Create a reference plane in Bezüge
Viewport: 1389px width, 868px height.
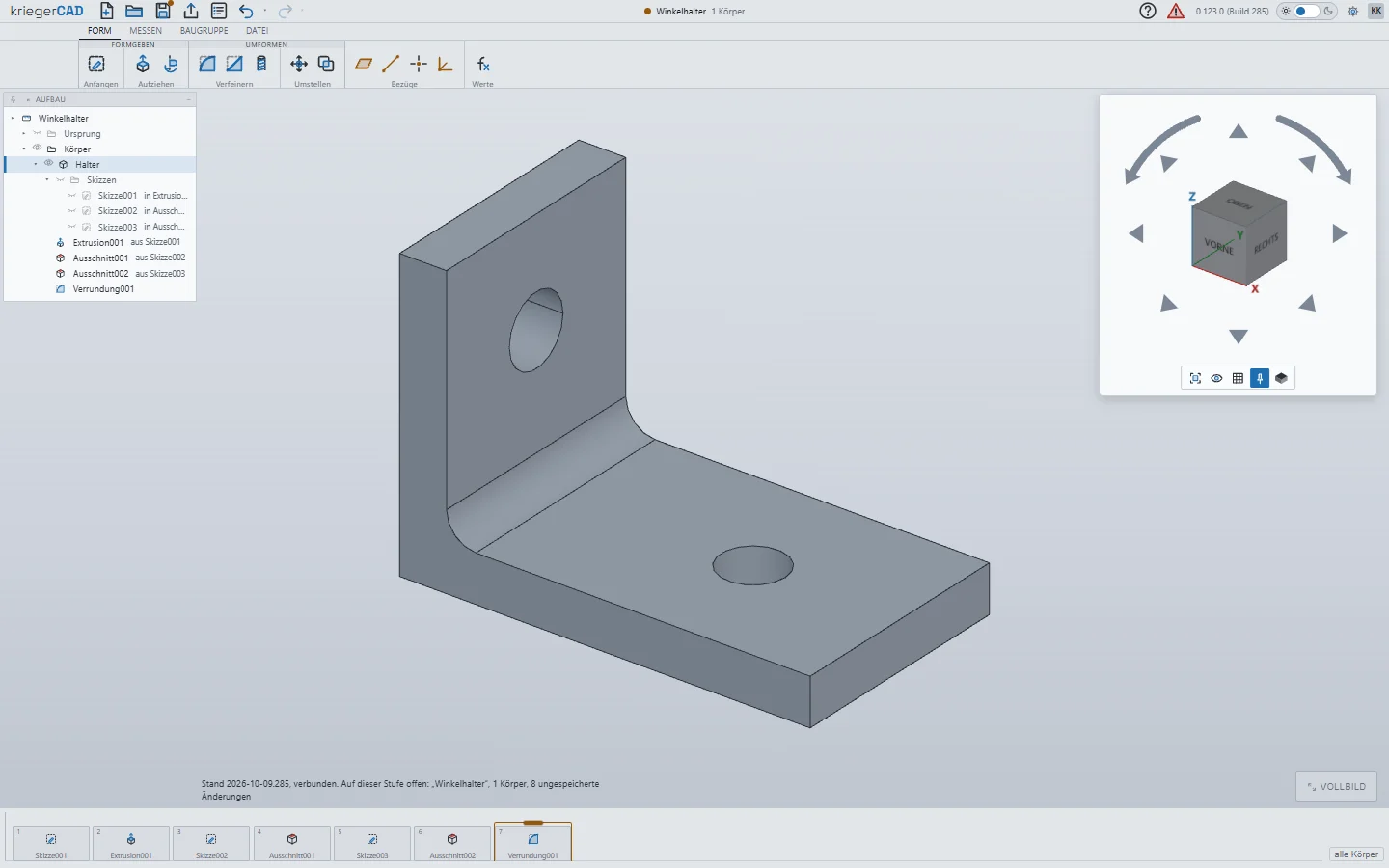(364, 65)
